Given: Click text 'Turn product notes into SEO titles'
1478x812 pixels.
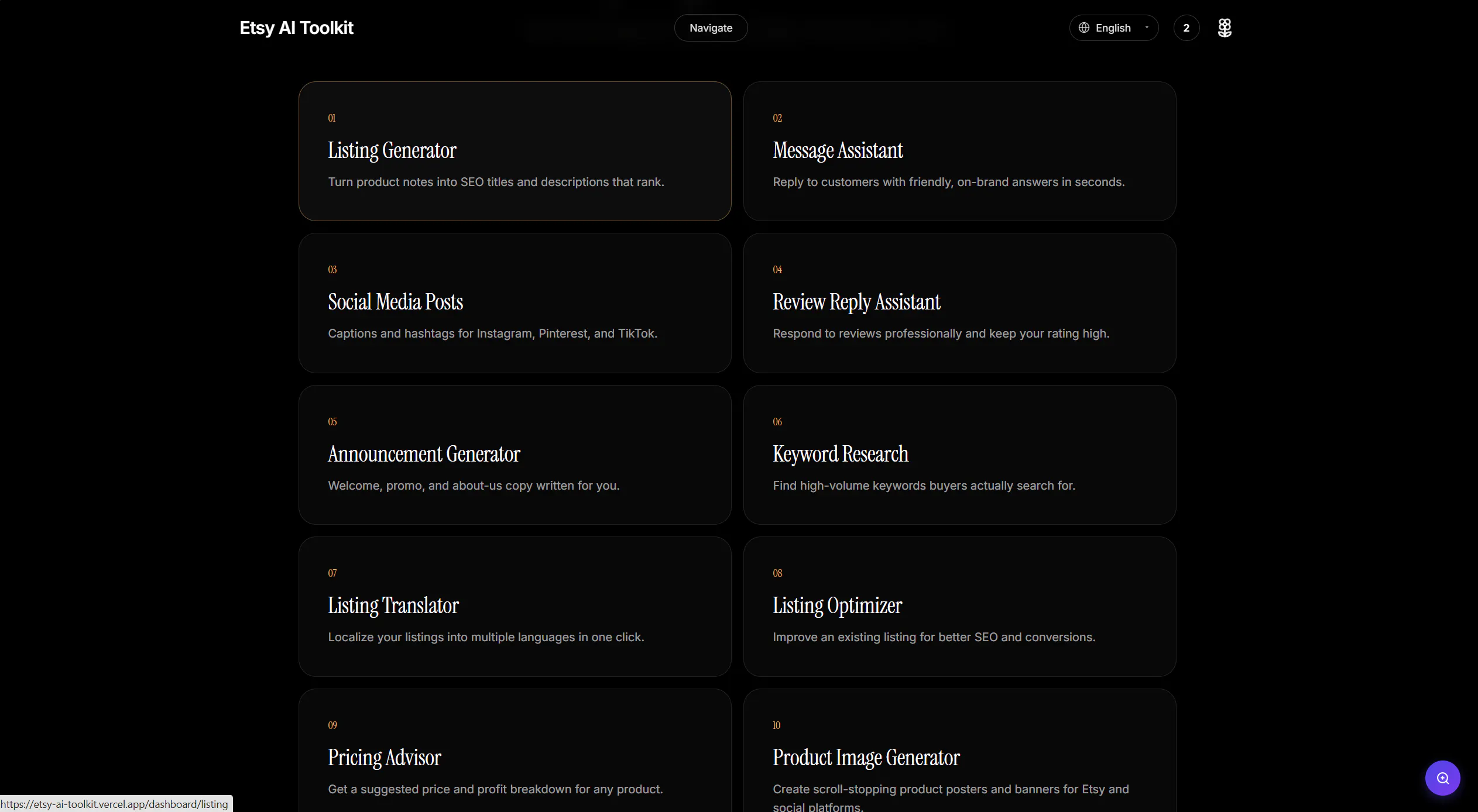Looking at the screenshot, I should tap(421, 182).
